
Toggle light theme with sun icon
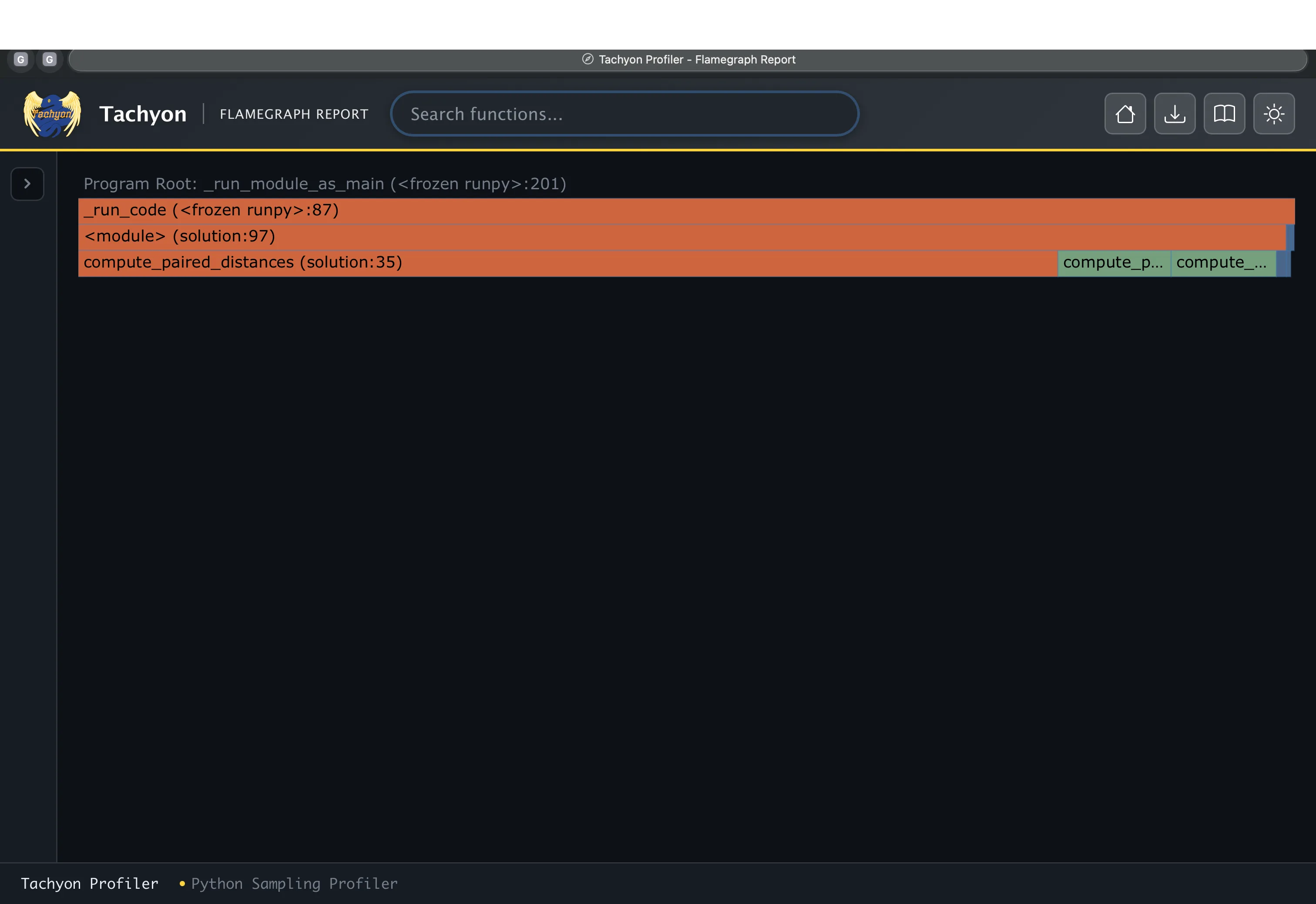(x=1273, y=114)
